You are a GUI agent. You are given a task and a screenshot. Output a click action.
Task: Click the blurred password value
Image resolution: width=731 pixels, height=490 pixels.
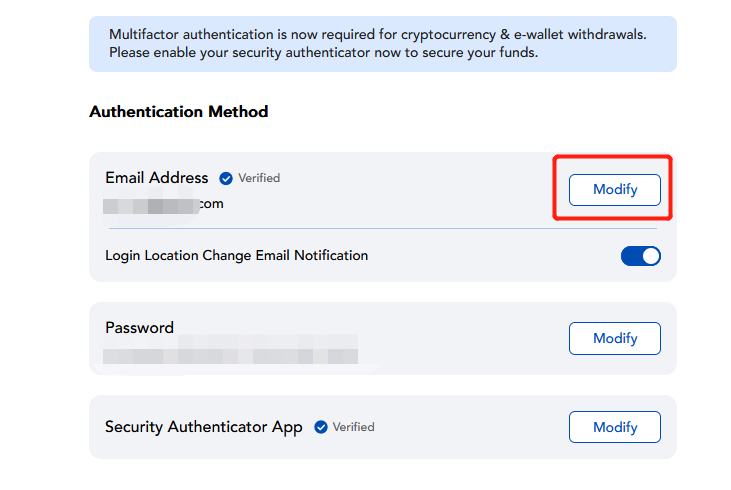point(230,353)
